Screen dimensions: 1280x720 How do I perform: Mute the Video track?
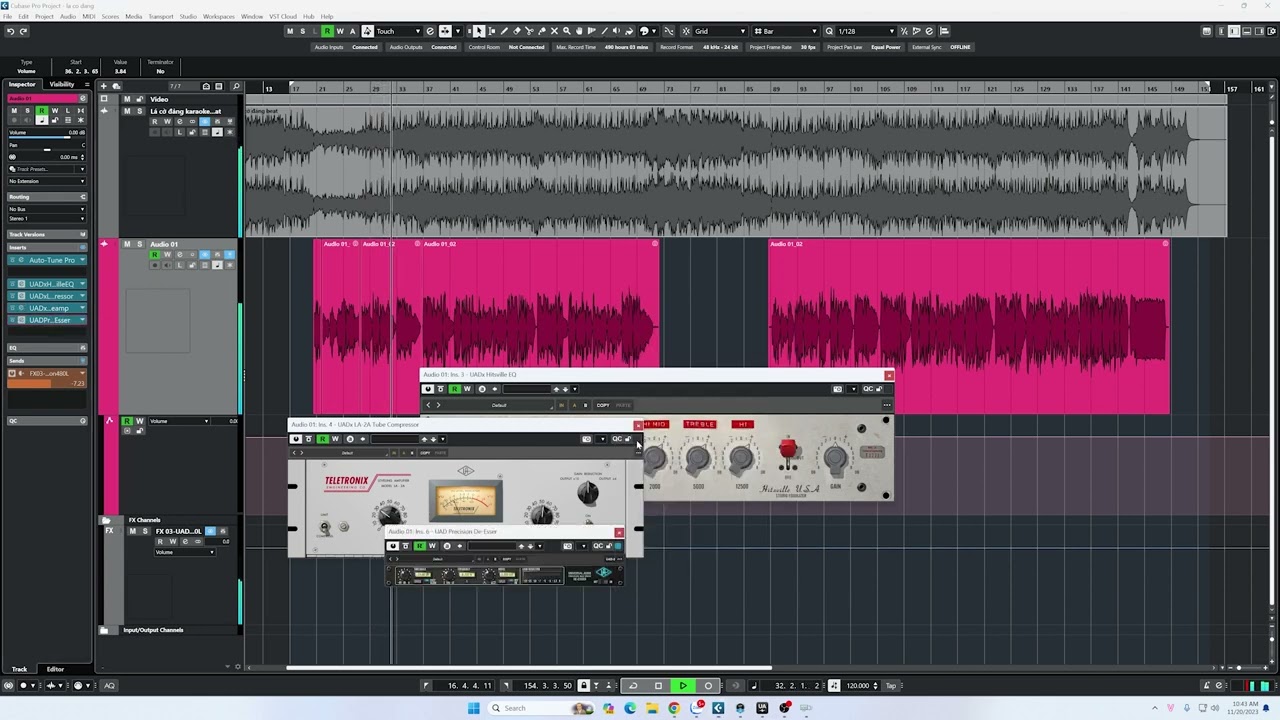[x=127, y=99]
